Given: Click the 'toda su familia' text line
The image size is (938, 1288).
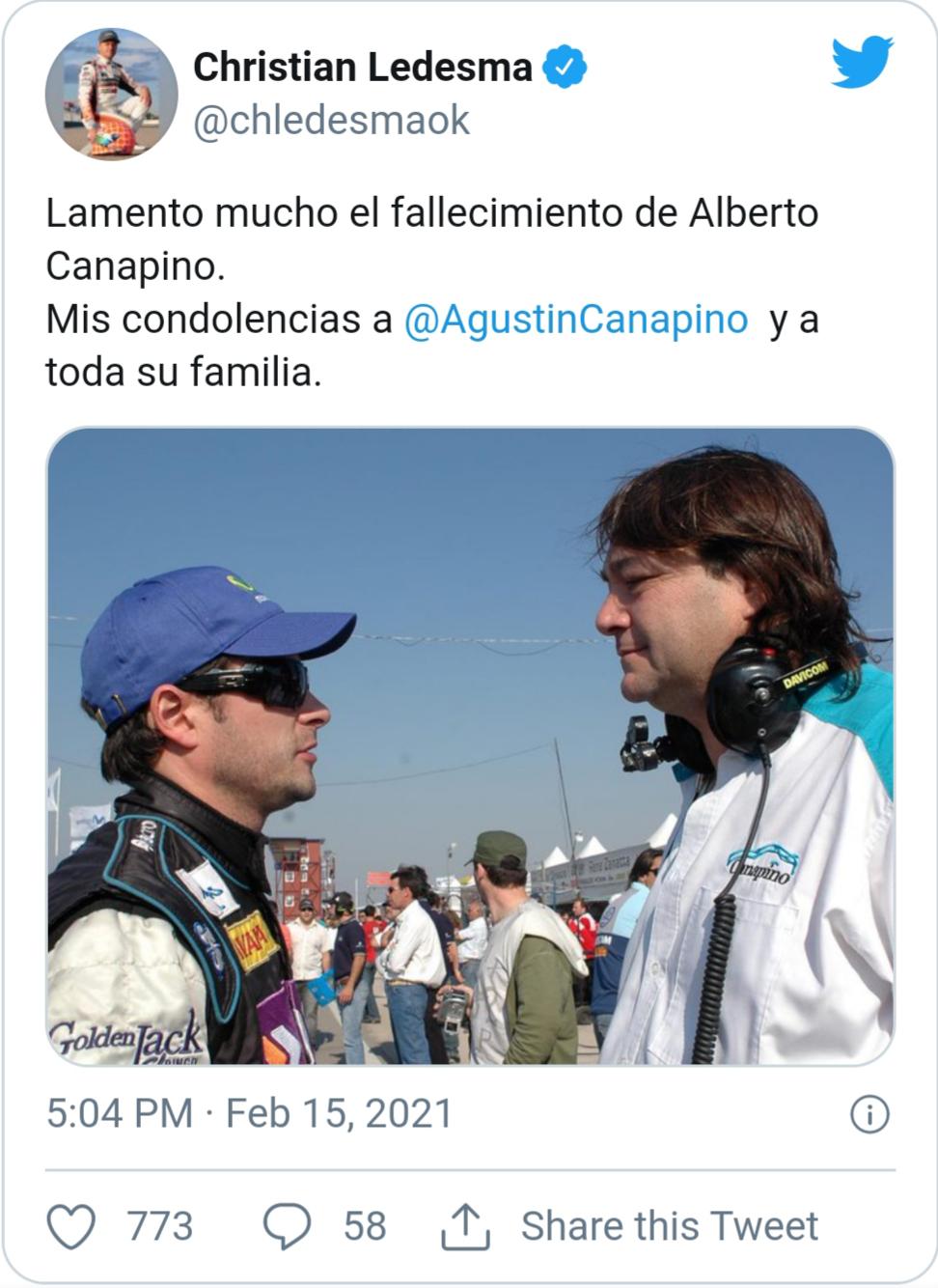Looking at the screenshot, I should [183, 372].
